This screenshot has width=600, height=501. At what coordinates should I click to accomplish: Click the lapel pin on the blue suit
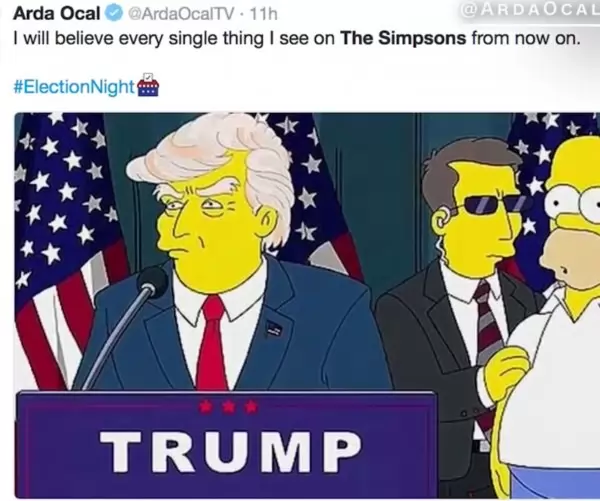[274, 328]
